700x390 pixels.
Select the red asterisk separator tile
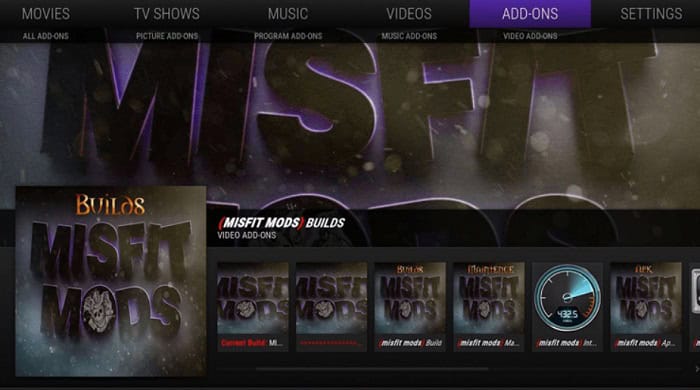331,307
